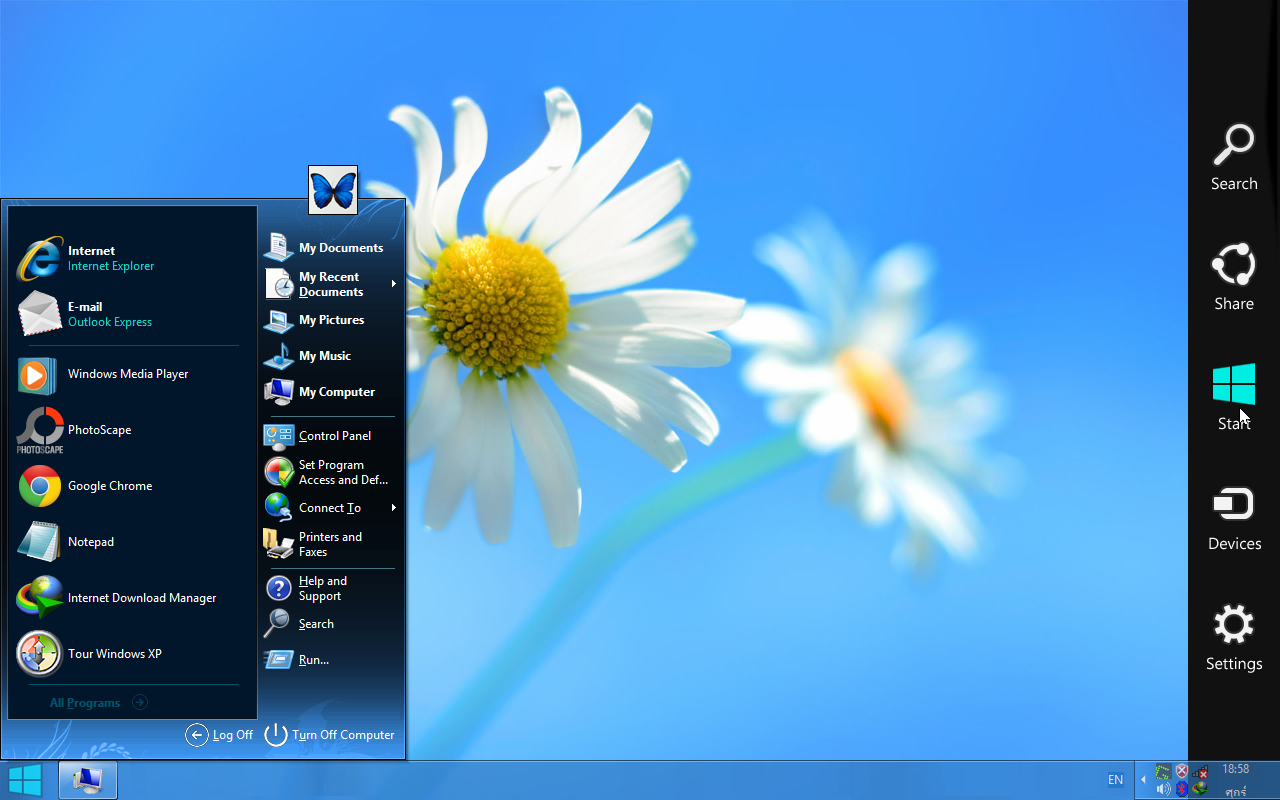Select My Recent Documents menu entry

pos(330,284)
